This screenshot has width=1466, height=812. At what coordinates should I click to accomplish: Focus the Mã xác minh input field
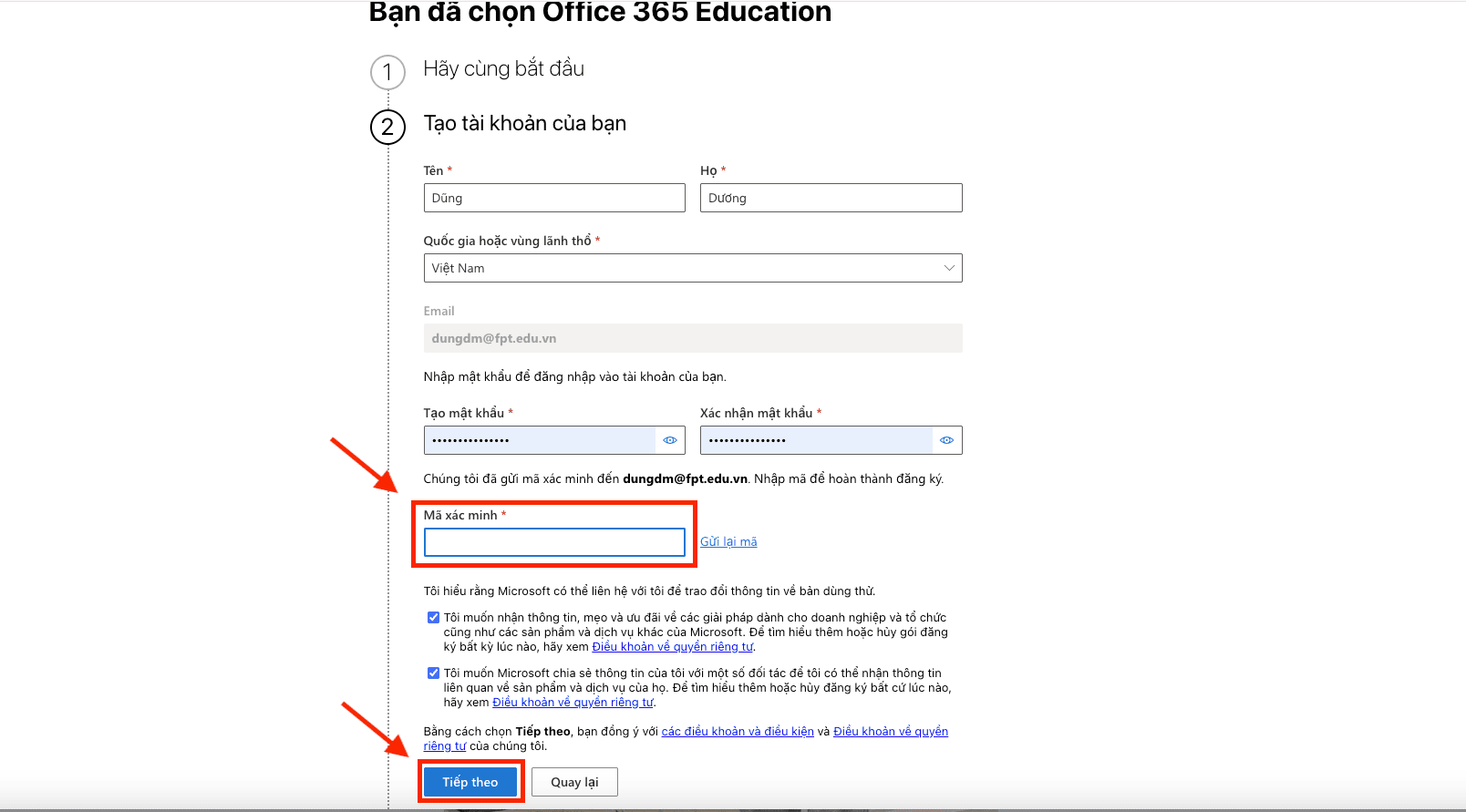tap(554, 542)
